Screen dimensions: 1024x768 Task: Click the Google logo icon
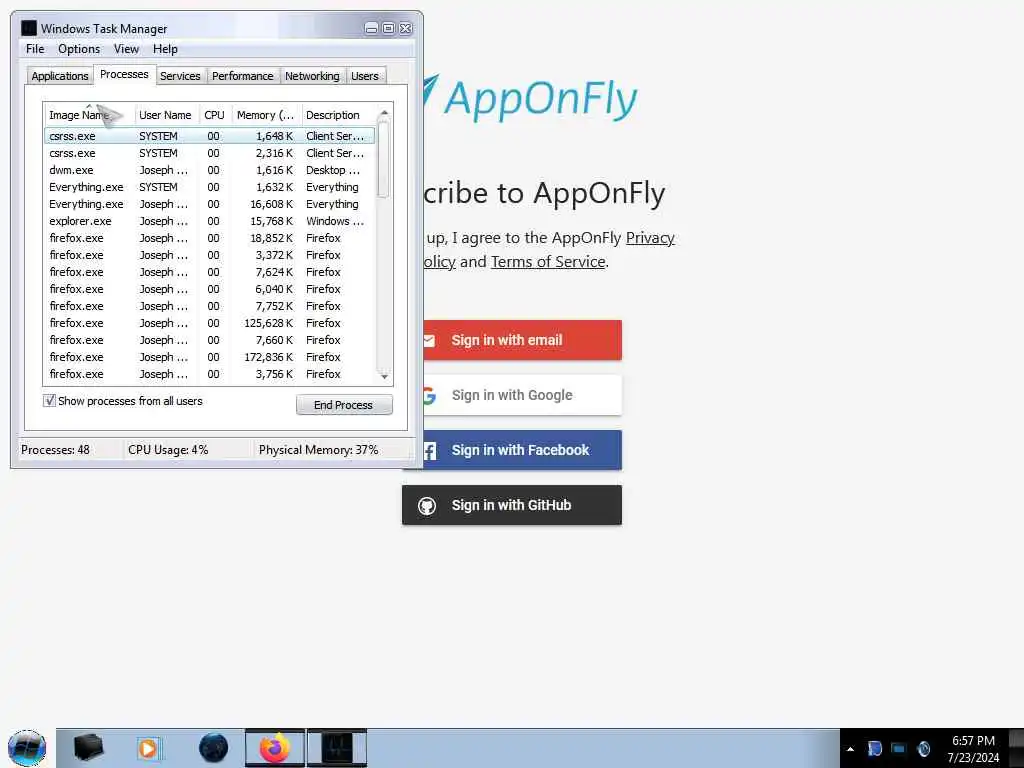pyautogui.click(x=429, y=395)
